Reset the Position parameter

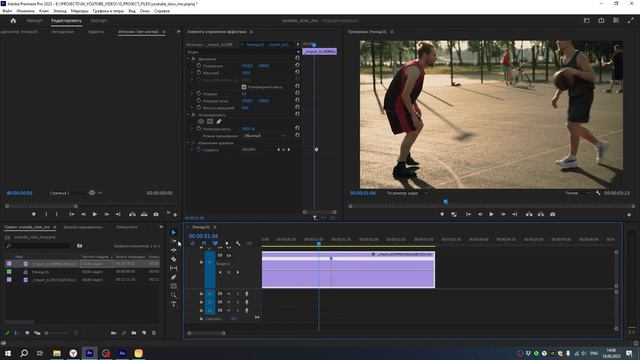297,65
